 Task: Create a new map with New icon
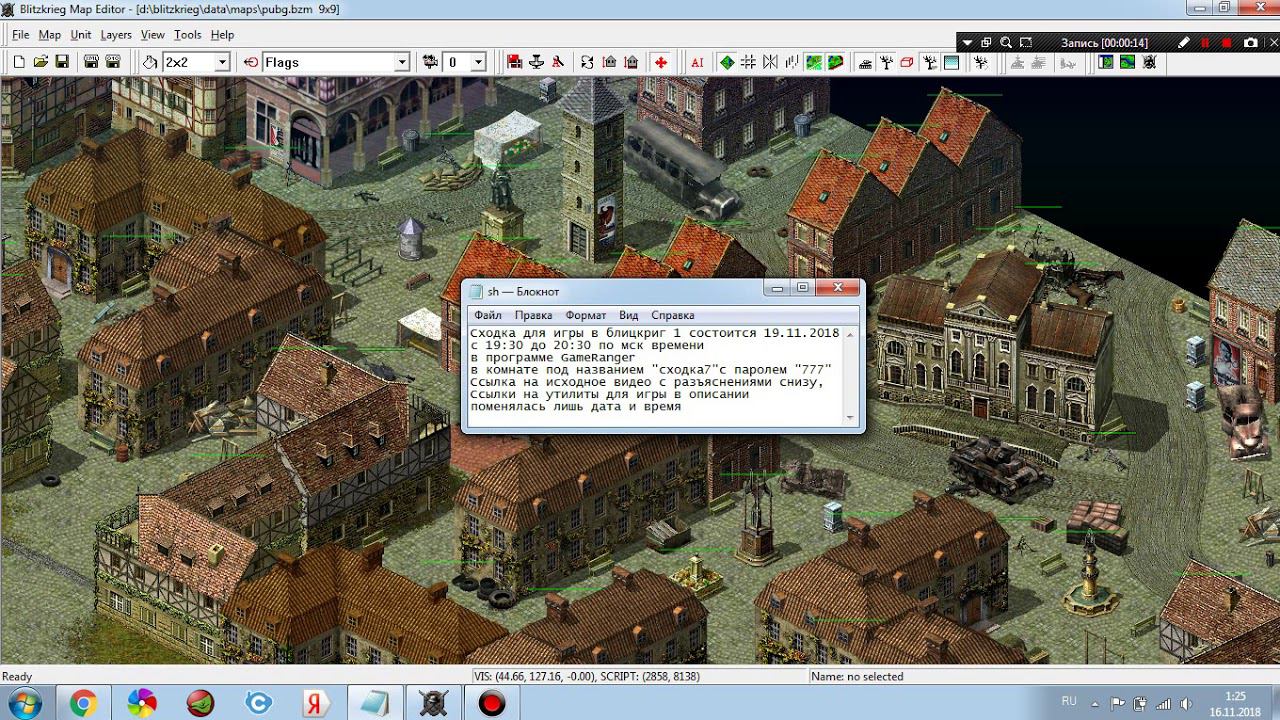pyautogui.click(x=19, y=62)
